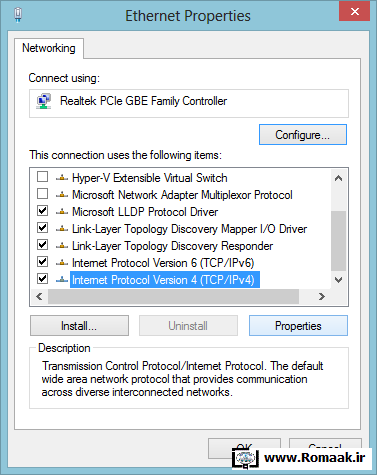The image size is (377, 475).
Task: Uncheck Link-Layer Topology Discovery Mapper I/O Driver
Action: point(42,228)
